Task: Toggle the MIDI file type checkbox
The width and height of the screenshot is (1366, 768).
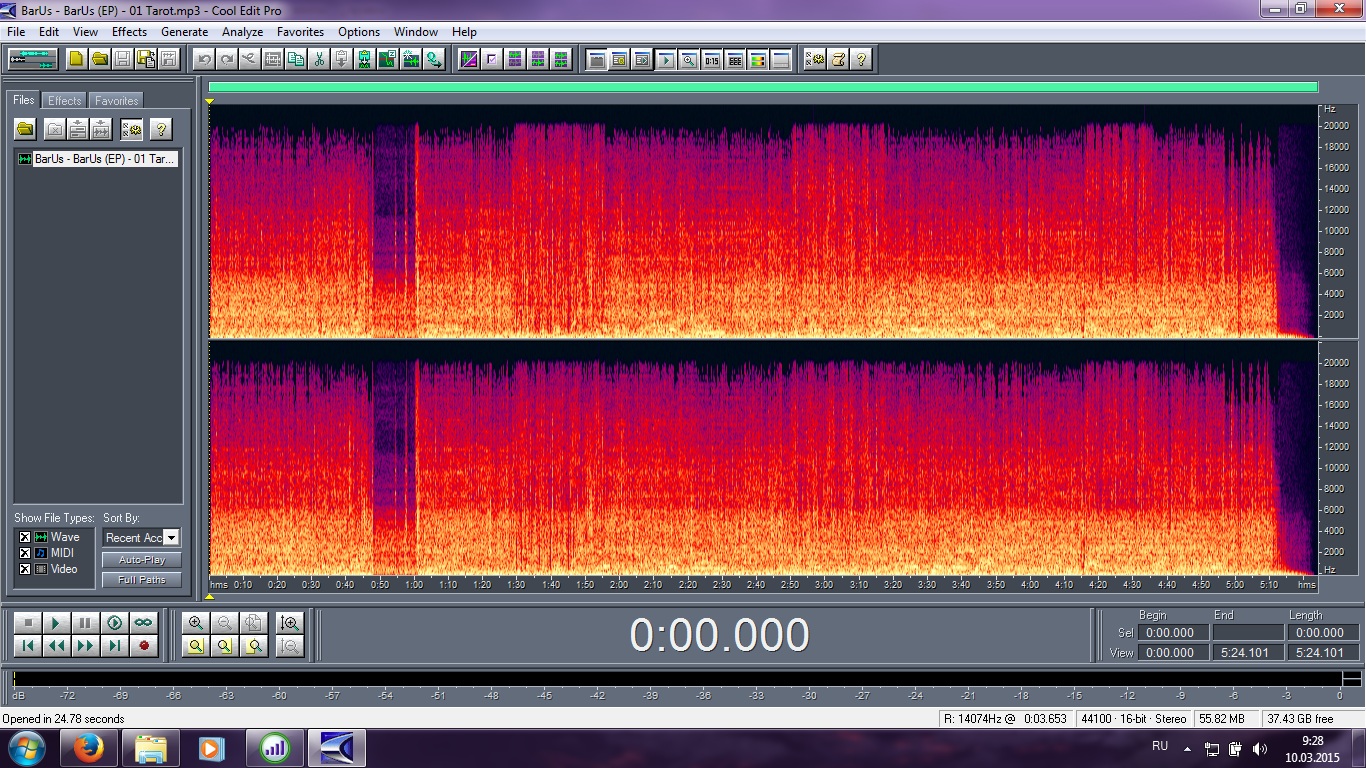Action: [x=25, y=553]
